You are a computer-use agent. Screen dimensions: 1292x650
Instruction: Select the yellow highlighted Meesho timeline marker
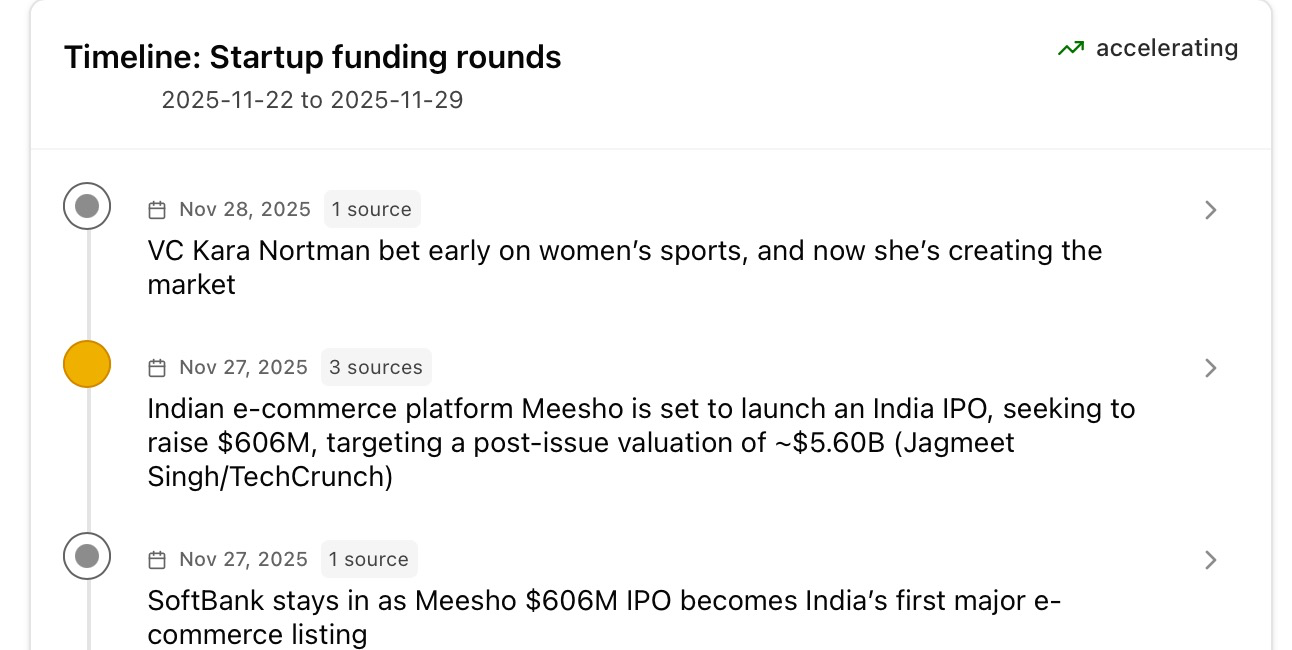(87, 364)
